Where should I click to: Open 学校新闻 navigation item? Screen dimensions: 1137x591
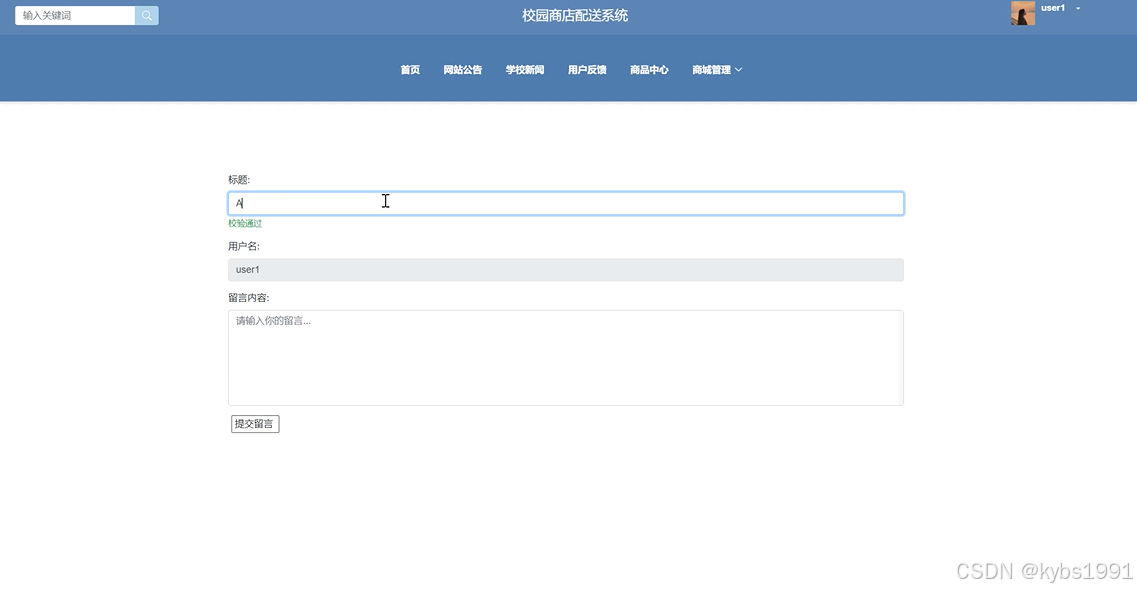click(525, 70)
